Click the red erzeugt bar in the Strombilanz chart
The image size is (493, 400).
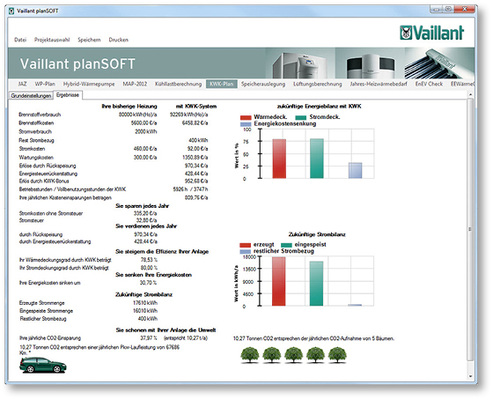coord(279,281)
